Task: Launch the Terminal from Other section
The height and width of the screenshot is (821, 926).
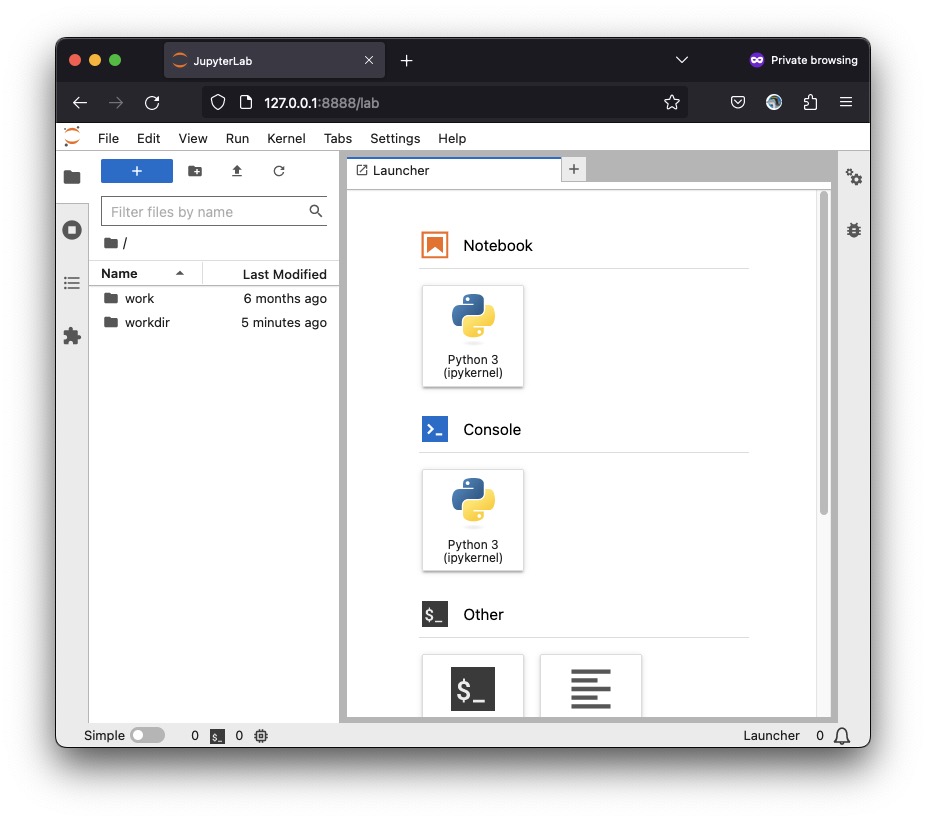Action: 473,688
